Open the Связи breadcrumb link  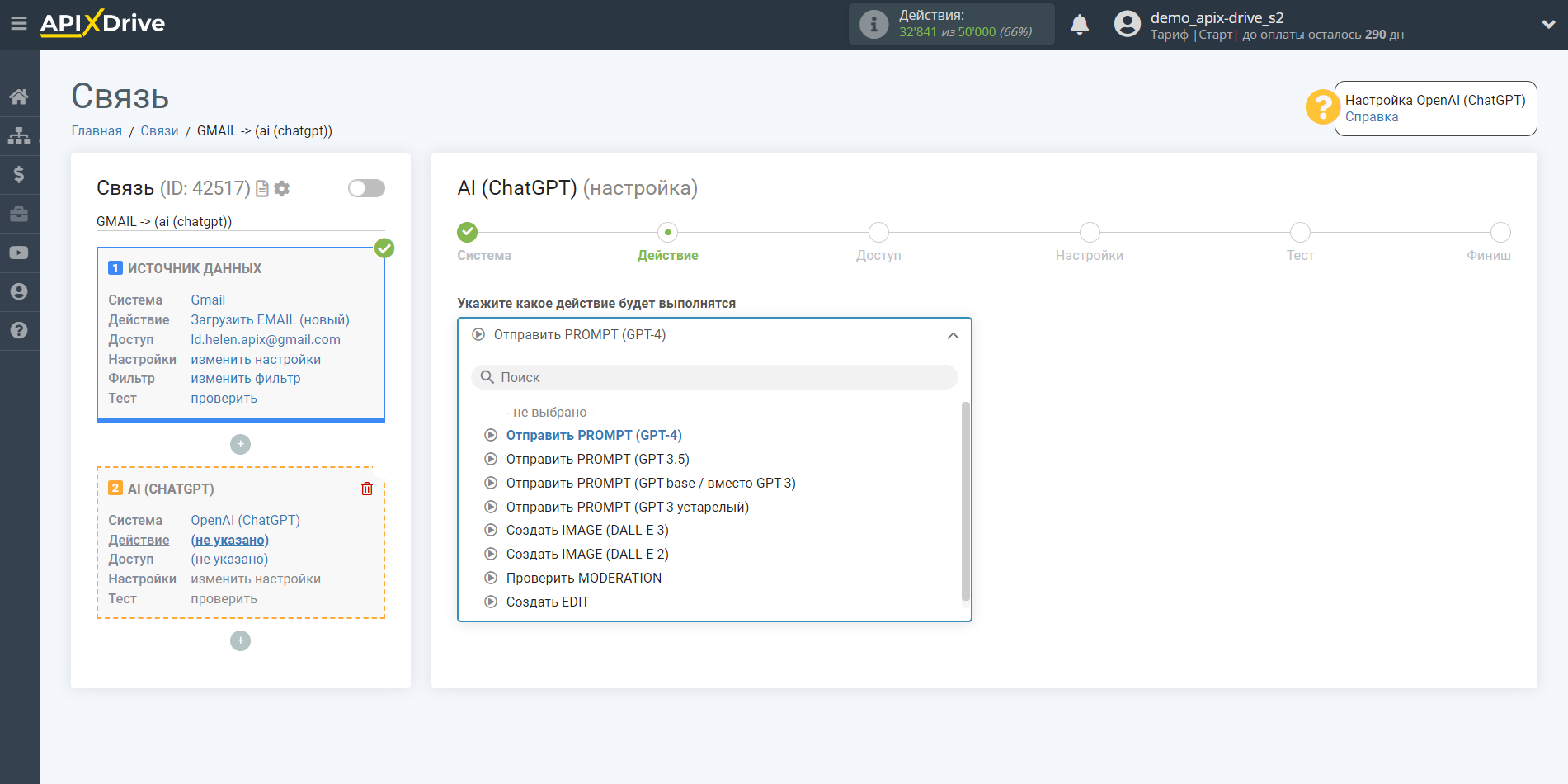(159, 130)
